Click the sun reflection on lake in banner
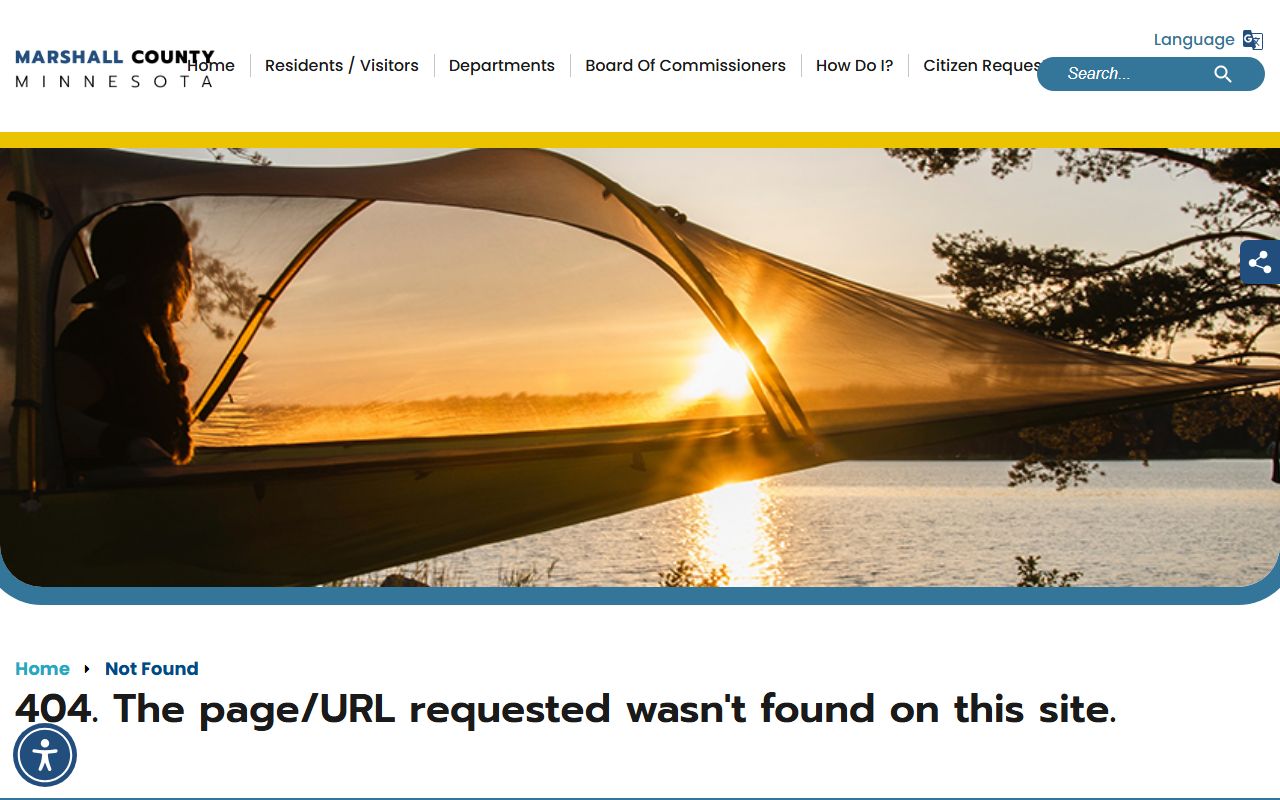Image resolution: width=1280 pixels, height=800 pixels. [x=738, y=532]
